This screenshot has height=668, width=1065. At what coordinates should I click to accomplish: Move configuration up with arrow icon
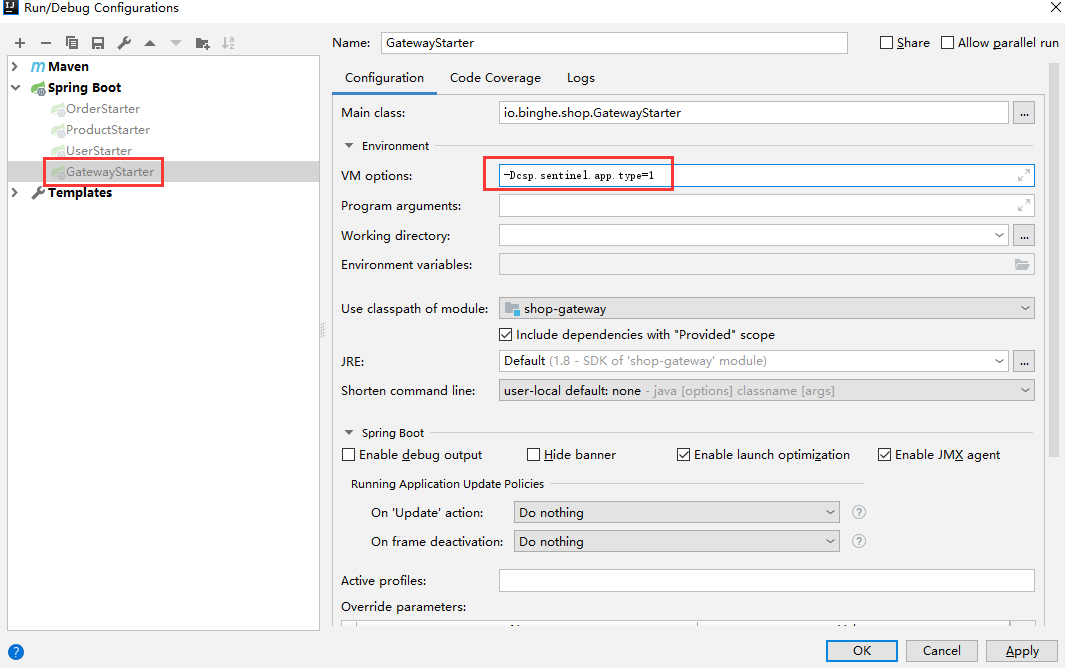pyautogui.click(x=150, y=43)
